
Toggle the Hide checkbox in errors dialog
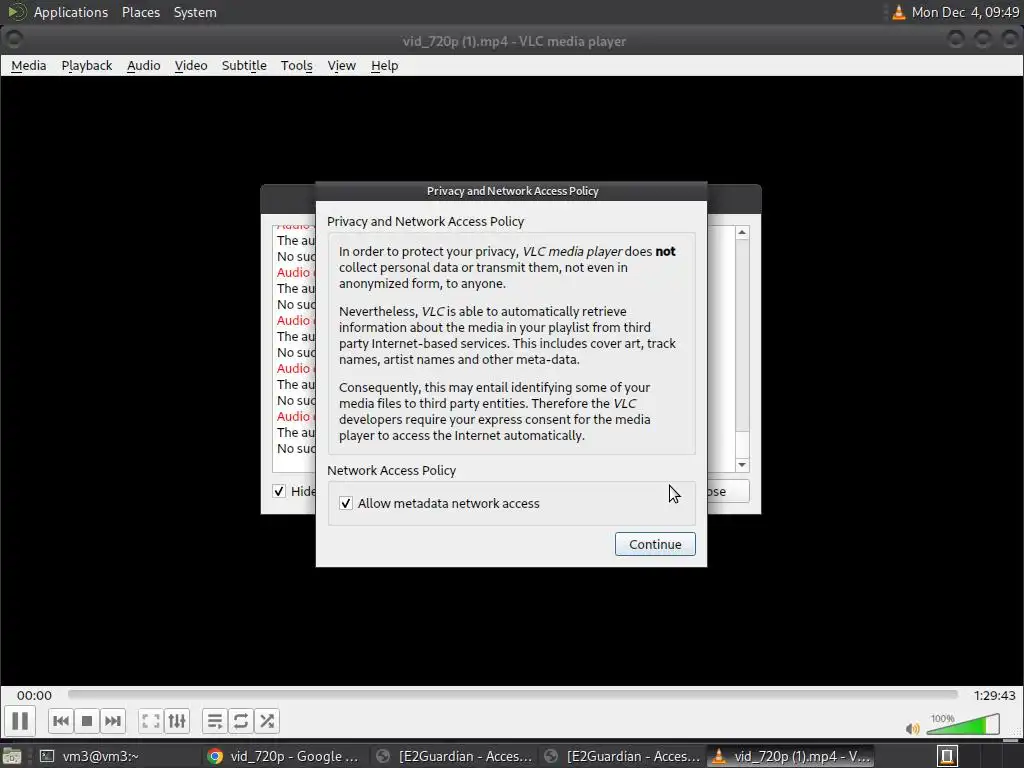279,491
